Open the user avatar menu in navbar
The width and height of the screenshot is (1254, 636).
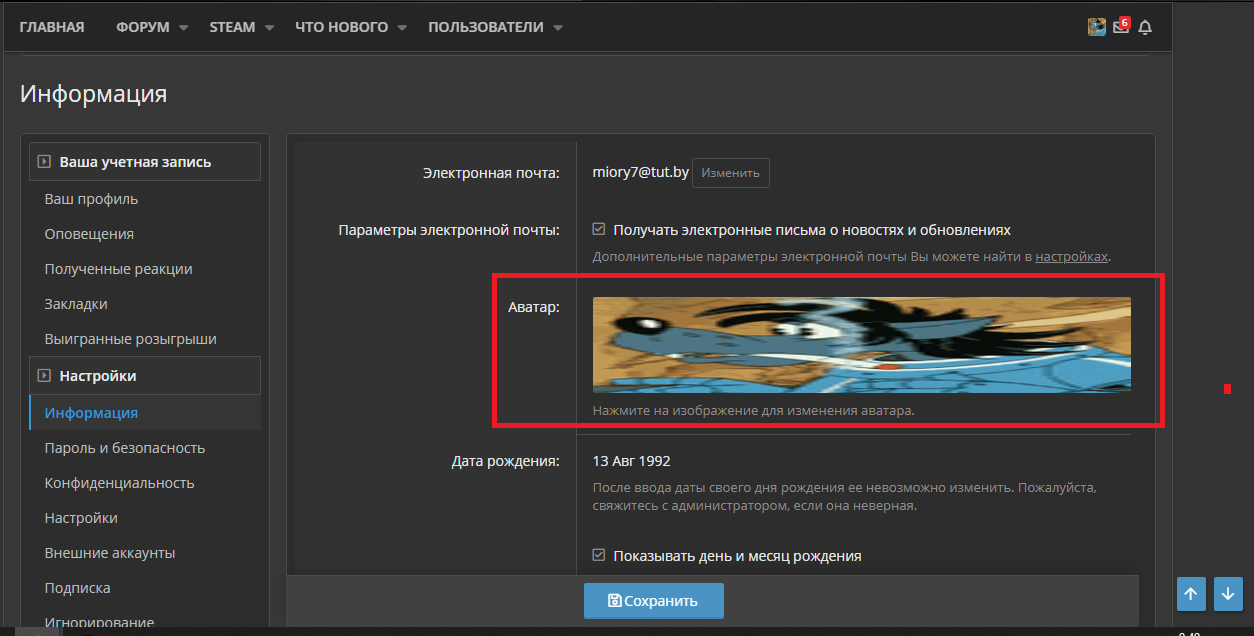[1097, 27]
